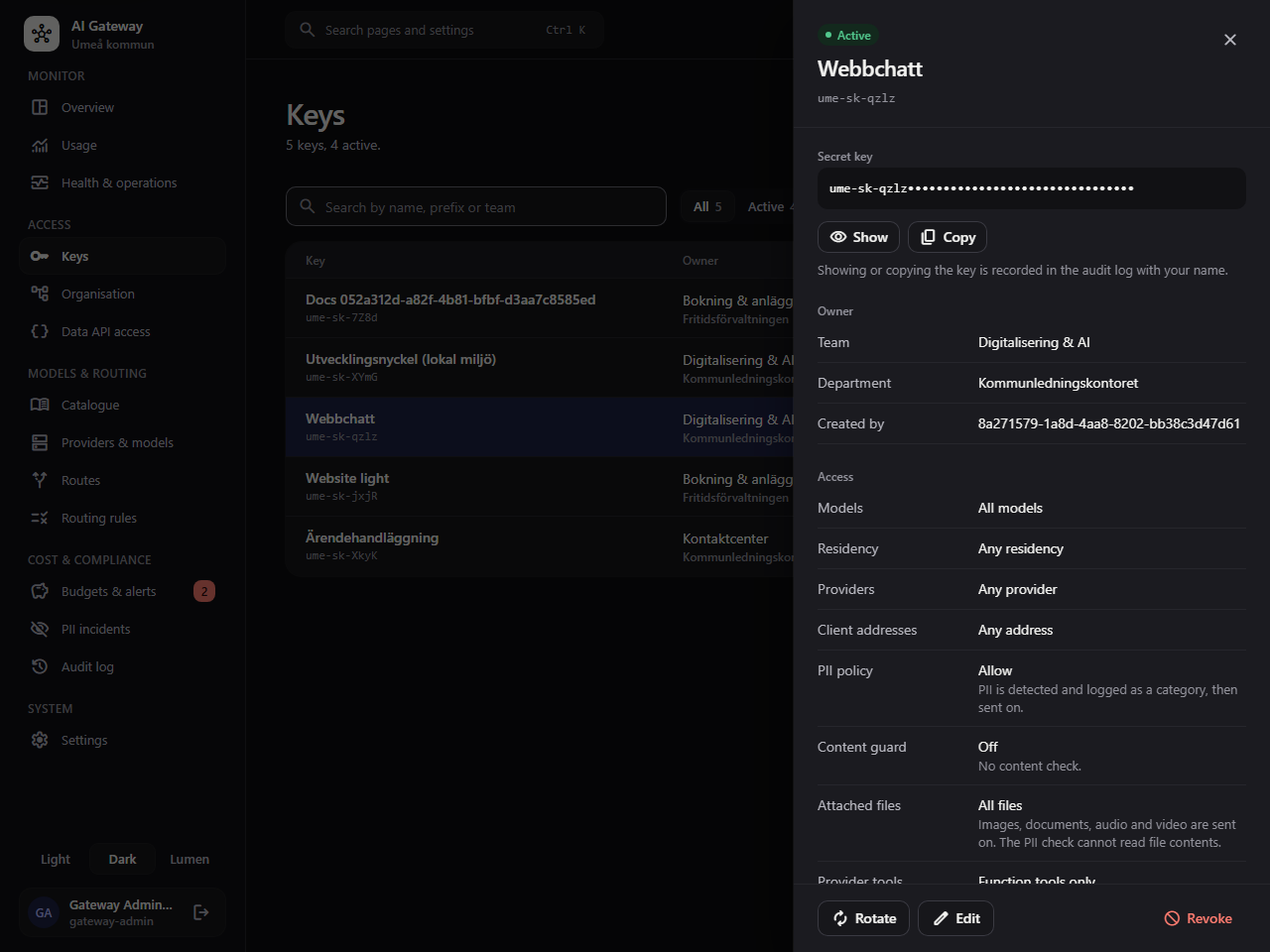Click the Budgets & alerts badge showing 2
Image resolution: width=1270 pixels, height=952 pixels.
pos(204,591)
